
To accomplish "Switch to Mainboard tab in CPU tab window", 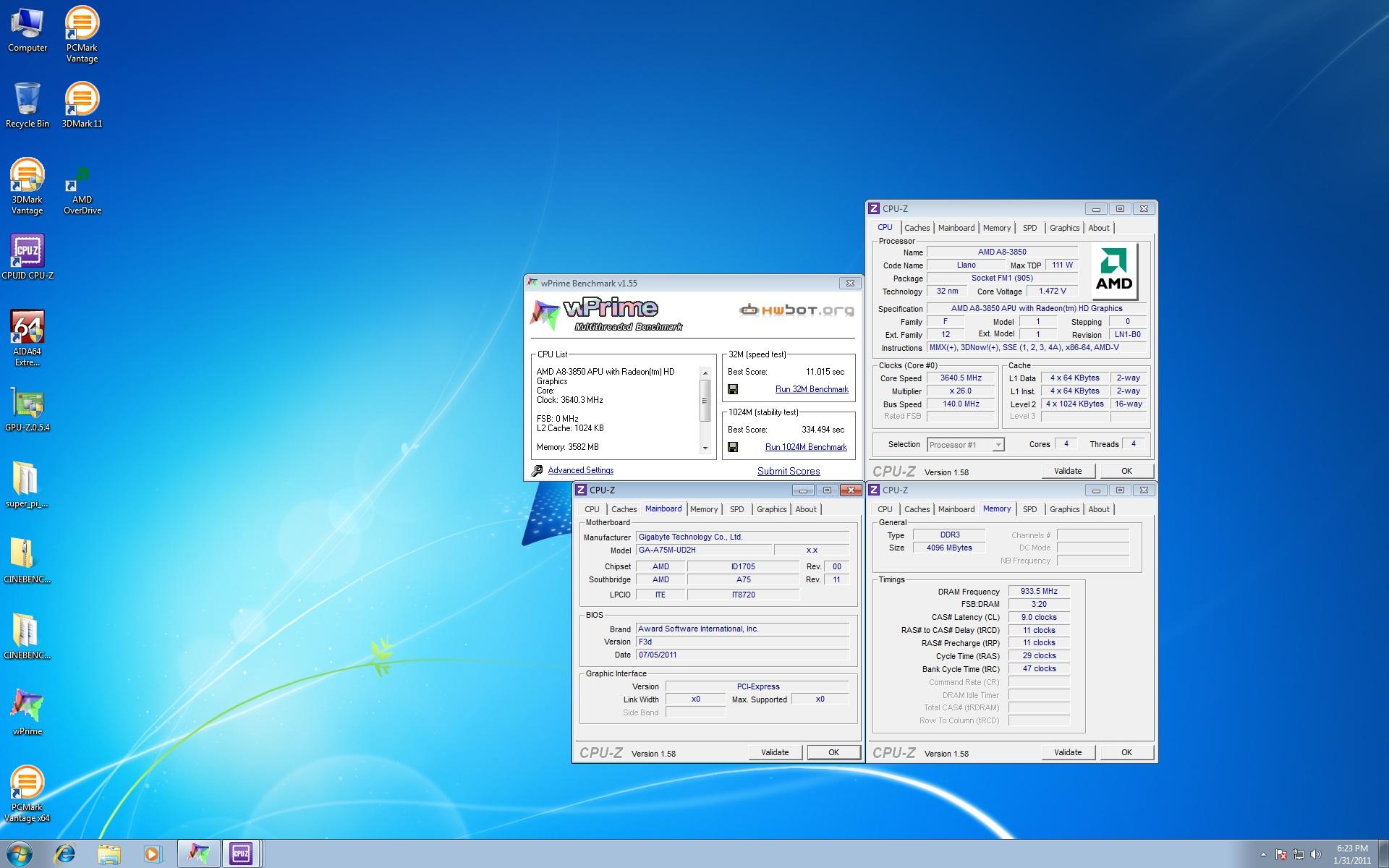I will click(x=956, y=228).
